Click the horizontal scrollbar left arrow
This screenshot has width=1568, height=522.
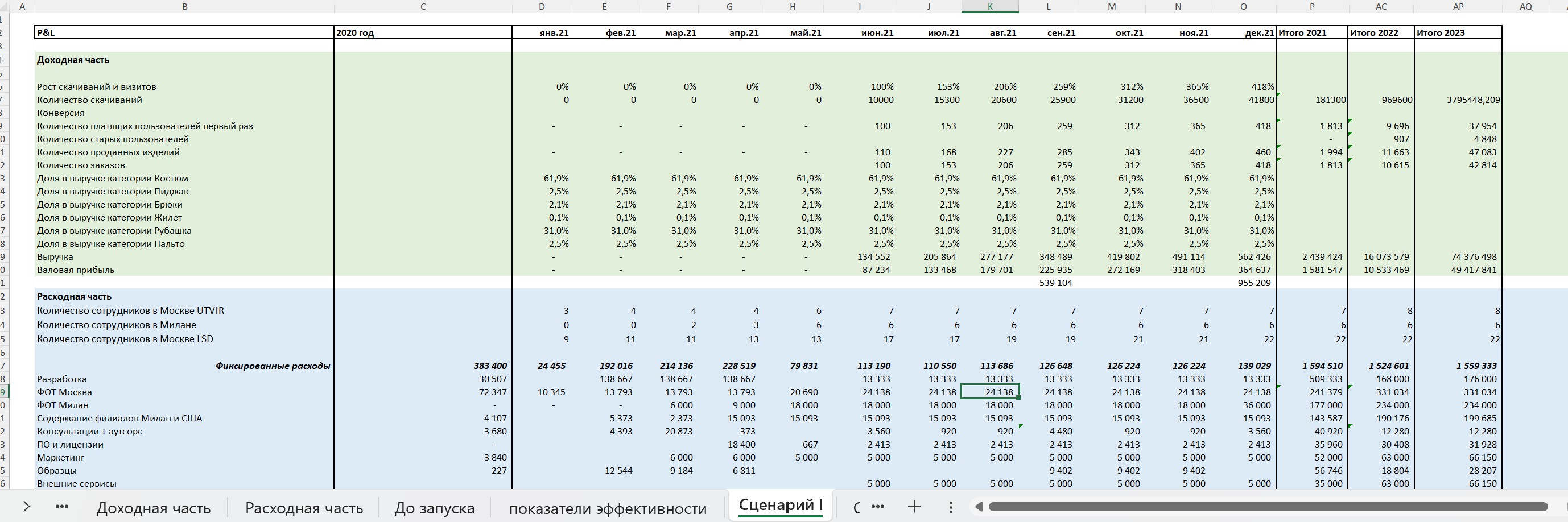point(978,507)
